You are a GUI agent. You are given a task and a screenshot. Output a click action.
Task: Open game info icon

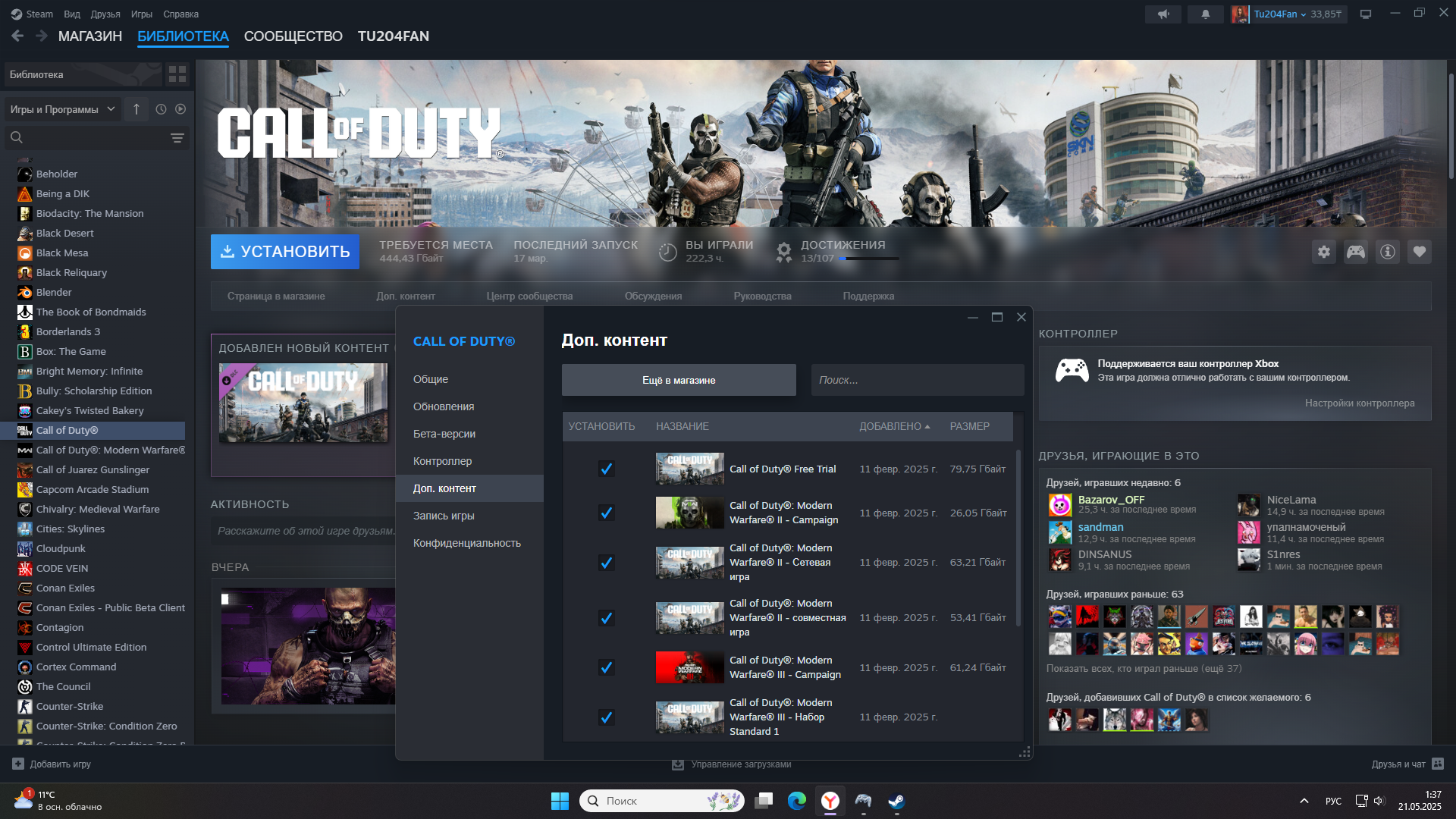[x=1387, y=252]
